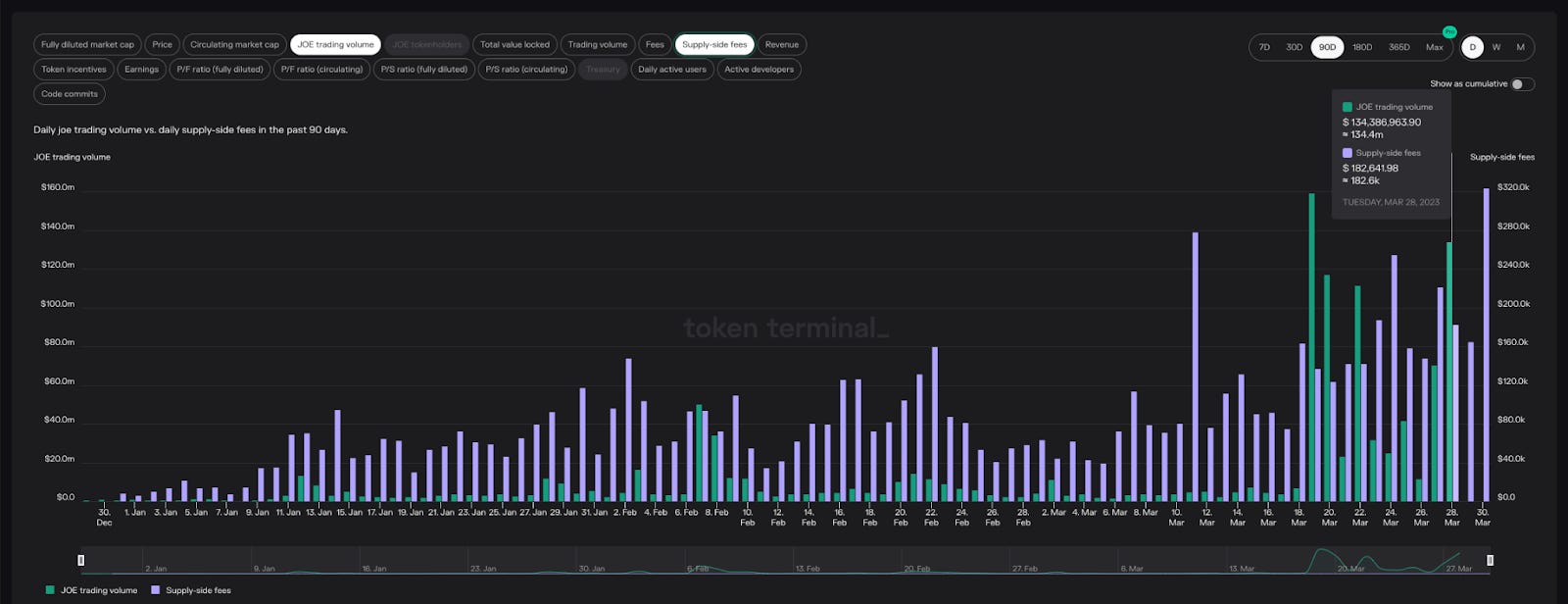Click the JOE trading volume axis title

point(72,157)
